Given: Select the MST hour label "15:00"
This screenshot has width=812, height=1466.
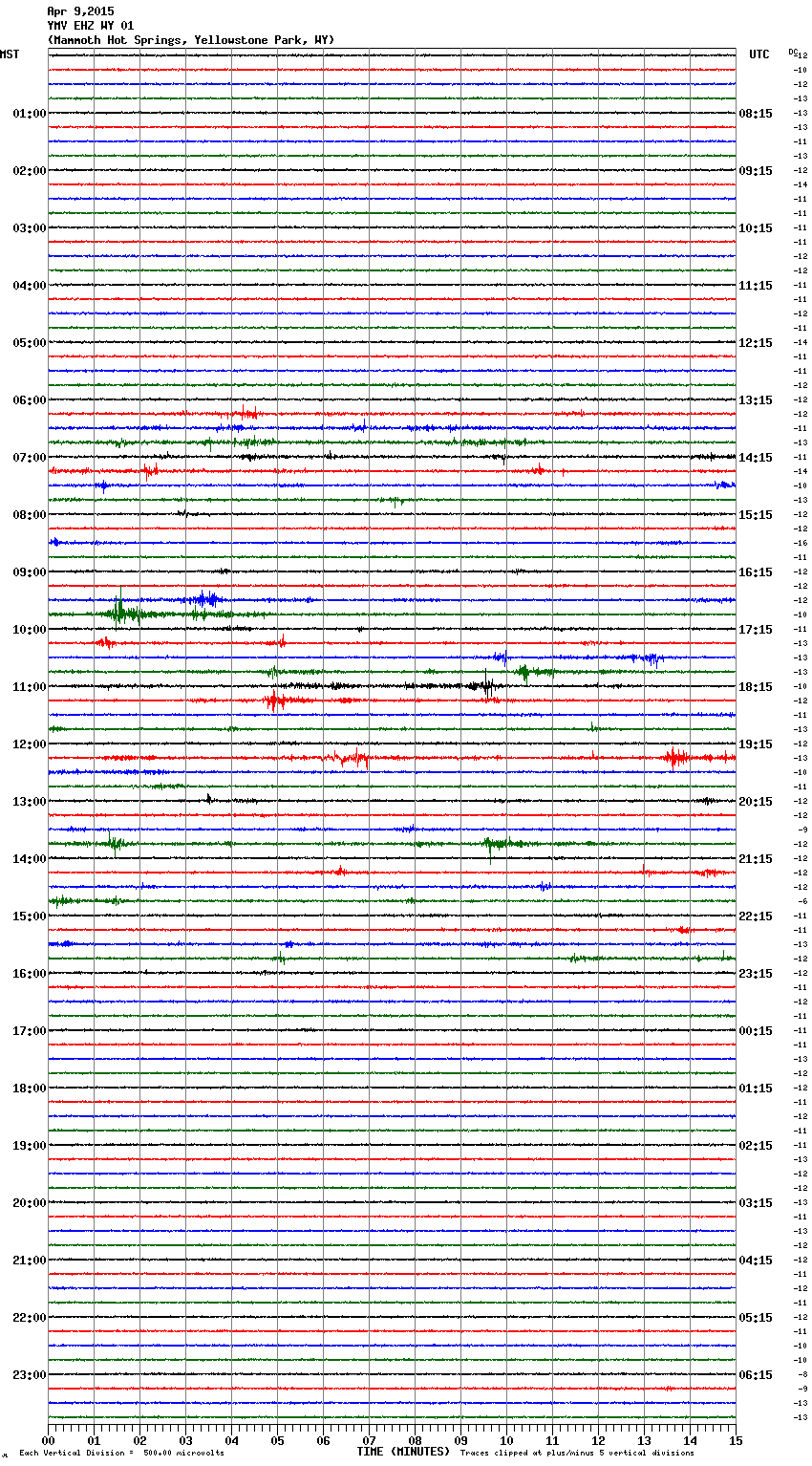Looking at the screenshot, I should coord(30,916).
